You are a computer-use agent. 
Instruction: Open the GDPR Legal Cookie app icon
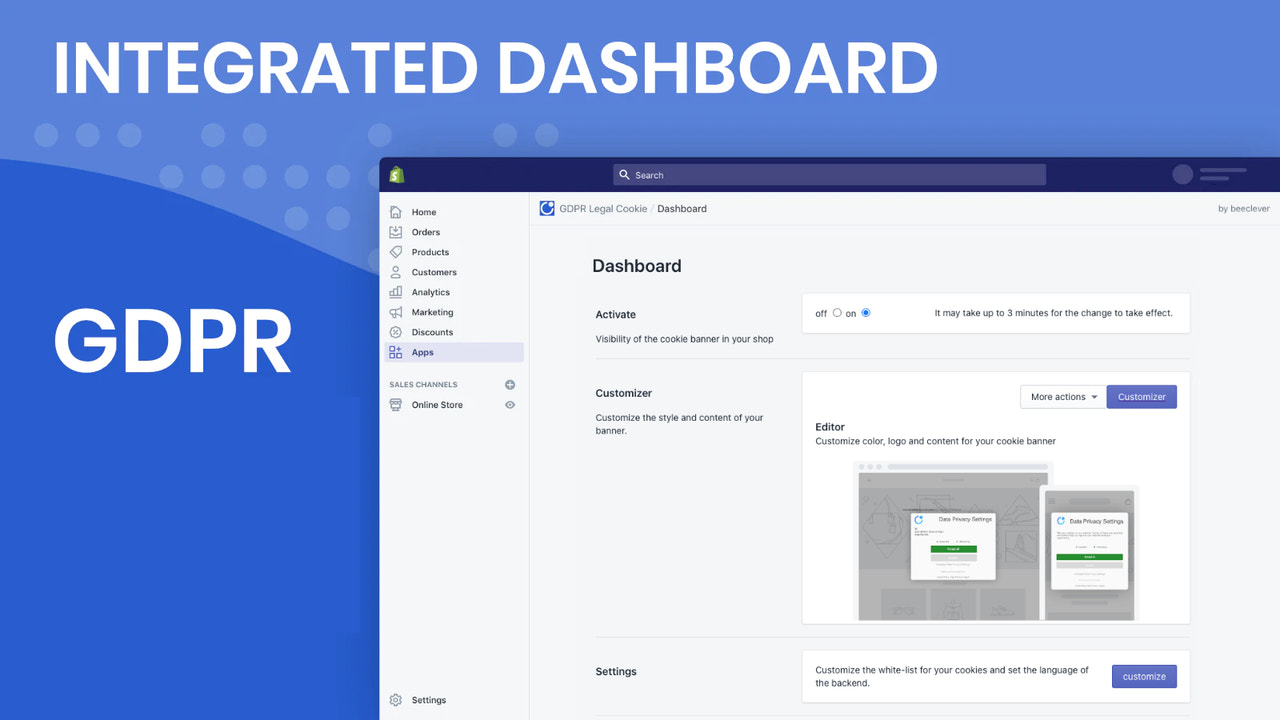(x=547, y=208)
